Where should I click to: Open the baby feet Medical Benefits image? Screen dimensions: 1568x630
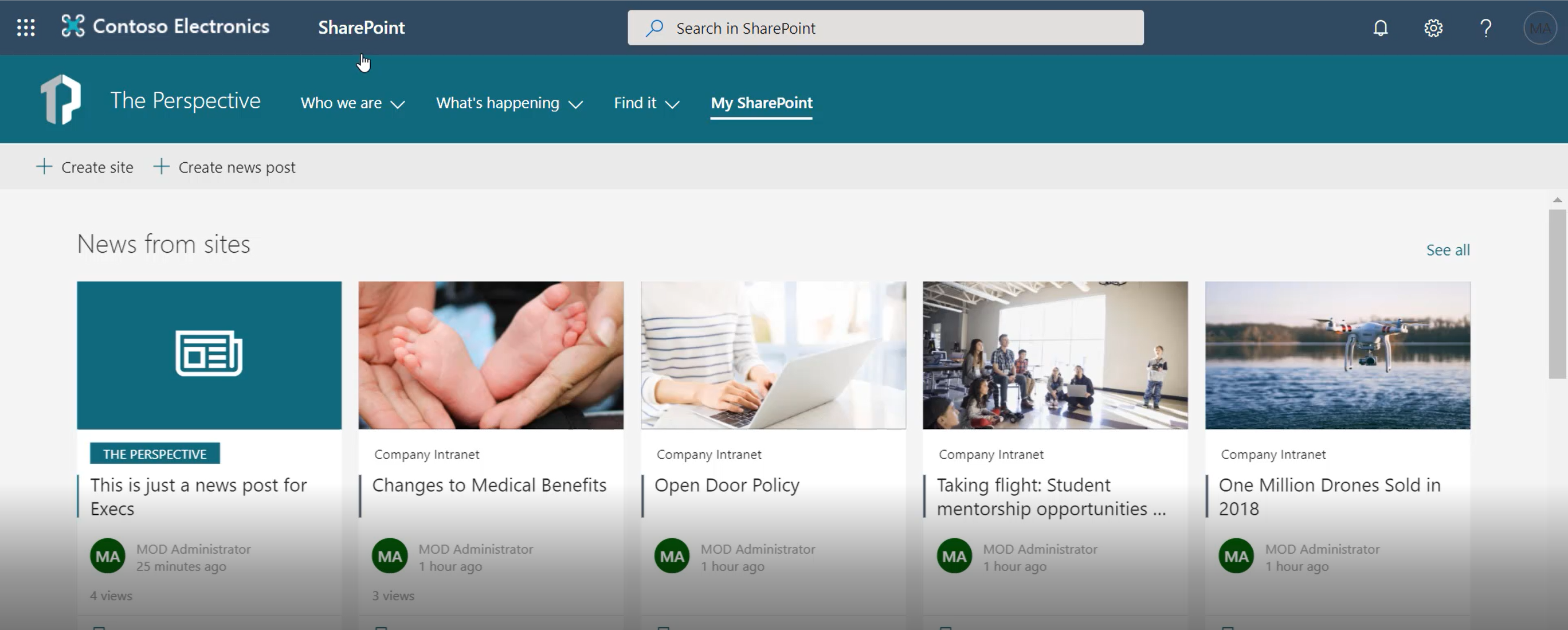[x=491, y=355]
